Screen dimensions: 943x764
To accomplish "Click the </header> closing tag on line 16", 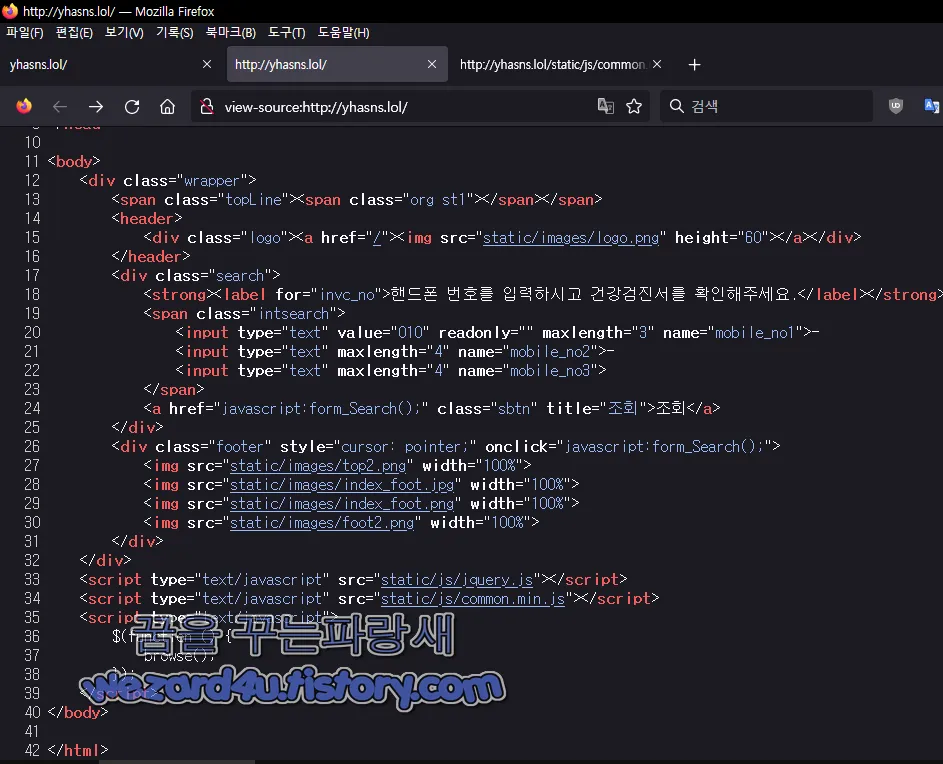I will coord(150,256).
